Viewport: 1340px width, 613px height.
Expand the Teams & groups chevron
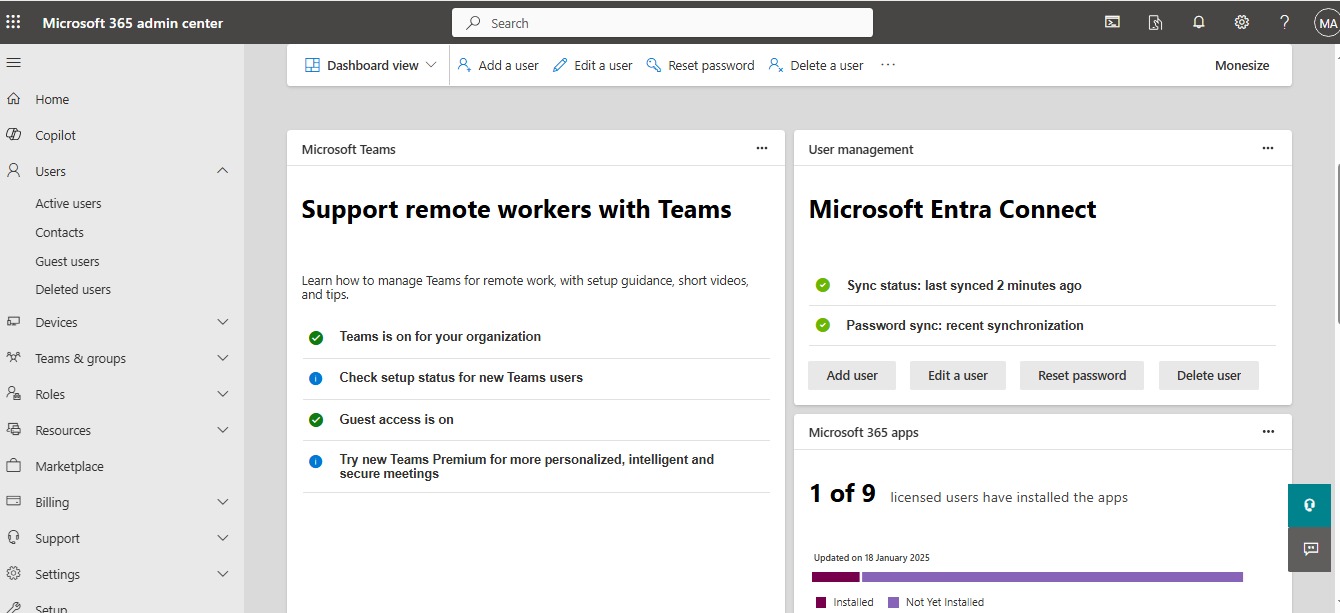point(223,358)
